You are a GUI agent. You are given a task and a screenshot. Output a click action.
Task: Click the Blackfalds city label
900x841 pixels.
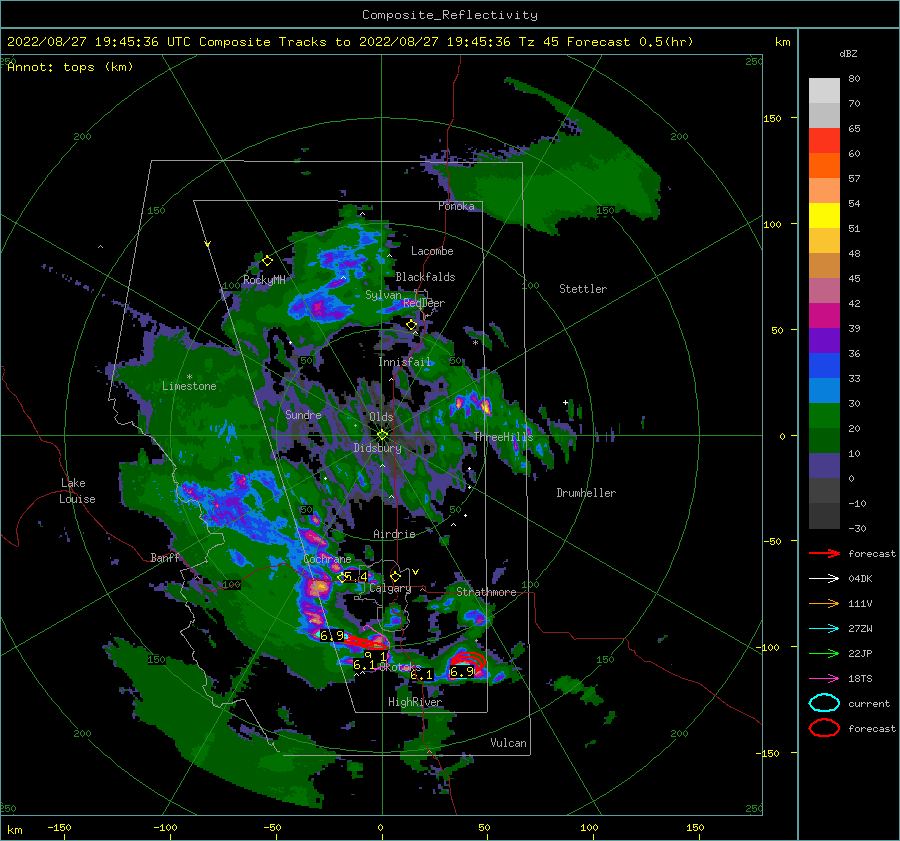click(425, 277)
